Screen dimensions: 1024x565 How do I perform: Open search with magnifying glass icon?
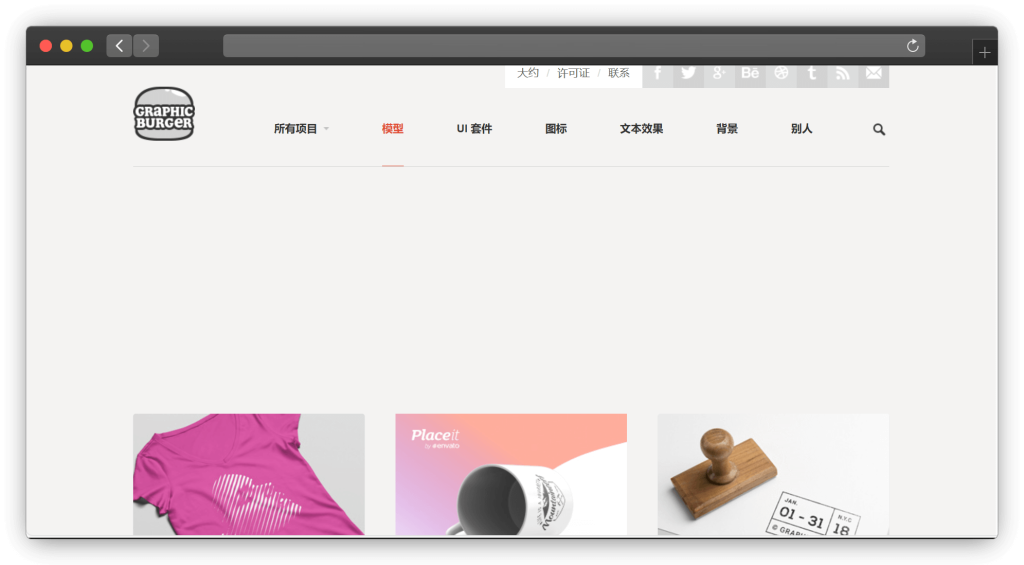click(879, 129)
